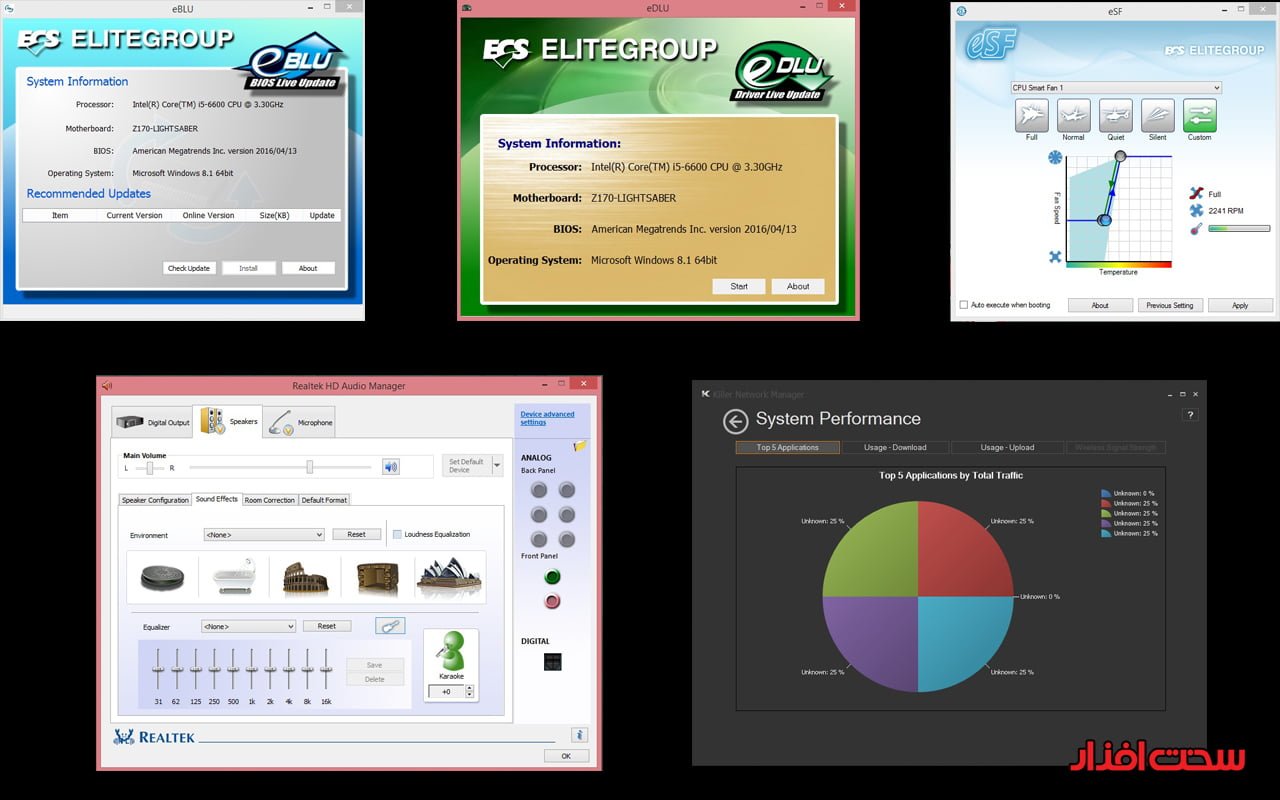This screenshot has width=1280, height=800.
Task: Click the green front panel audio jack
Action: pyautogui.click(x=552, y=577)
